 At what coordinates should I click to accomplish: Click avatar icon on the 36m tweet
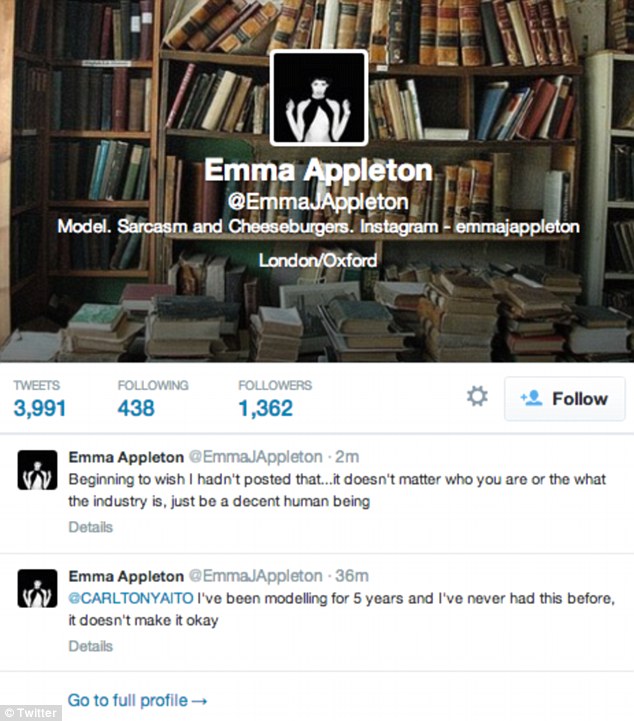click(37, 589)
